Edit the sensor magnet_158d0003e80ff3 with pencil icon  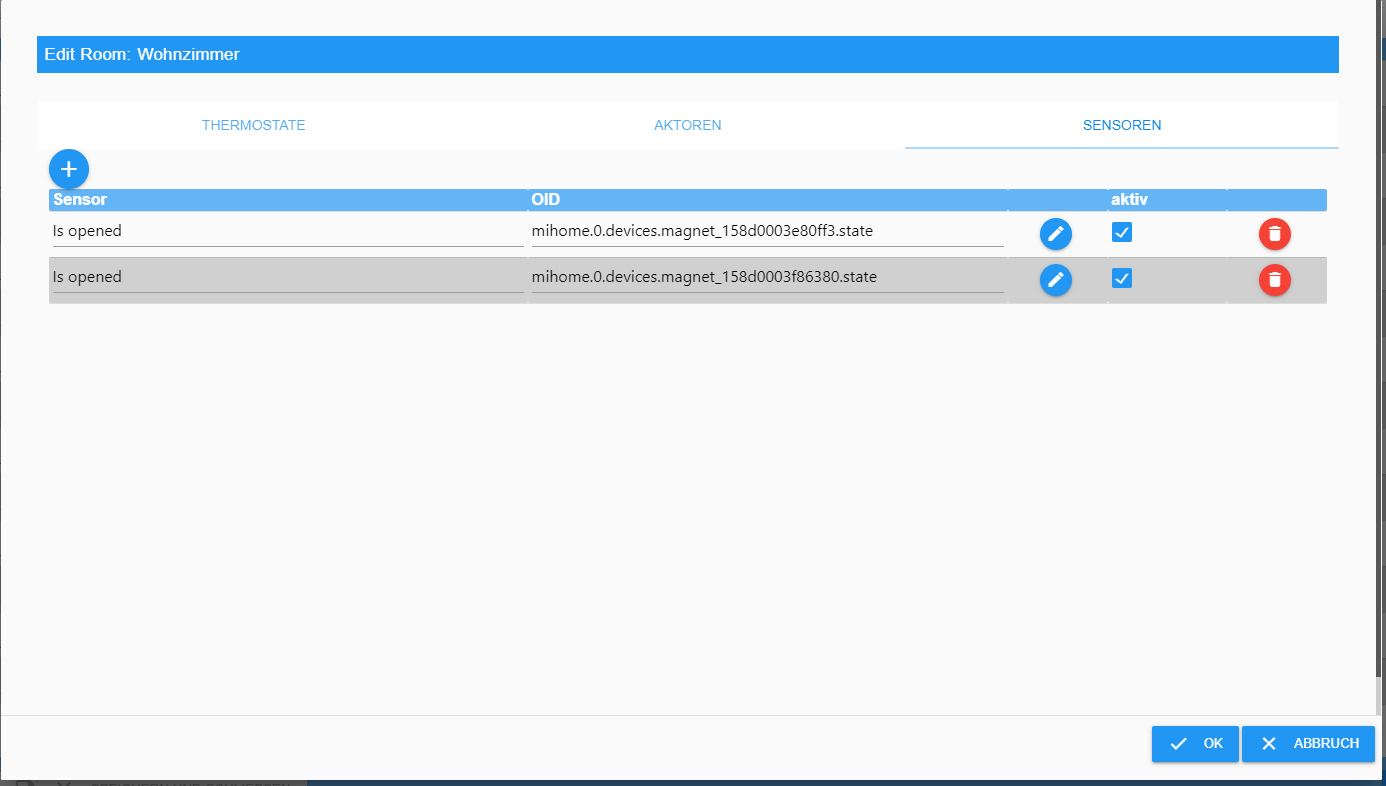tap(1056, 234)
